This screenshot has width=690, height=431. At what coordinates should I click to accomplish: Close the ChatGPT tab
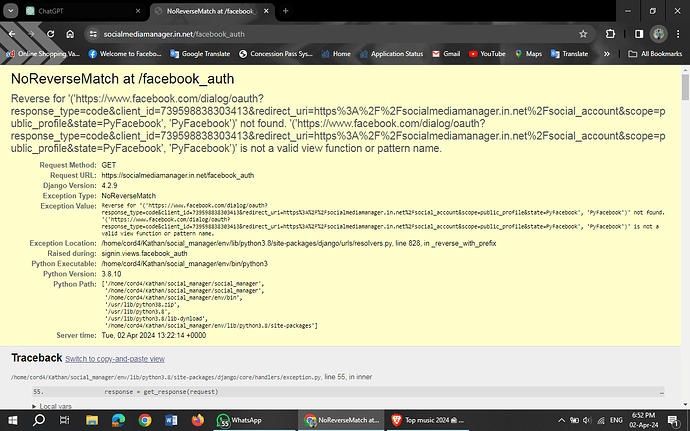tap(138, 11)
